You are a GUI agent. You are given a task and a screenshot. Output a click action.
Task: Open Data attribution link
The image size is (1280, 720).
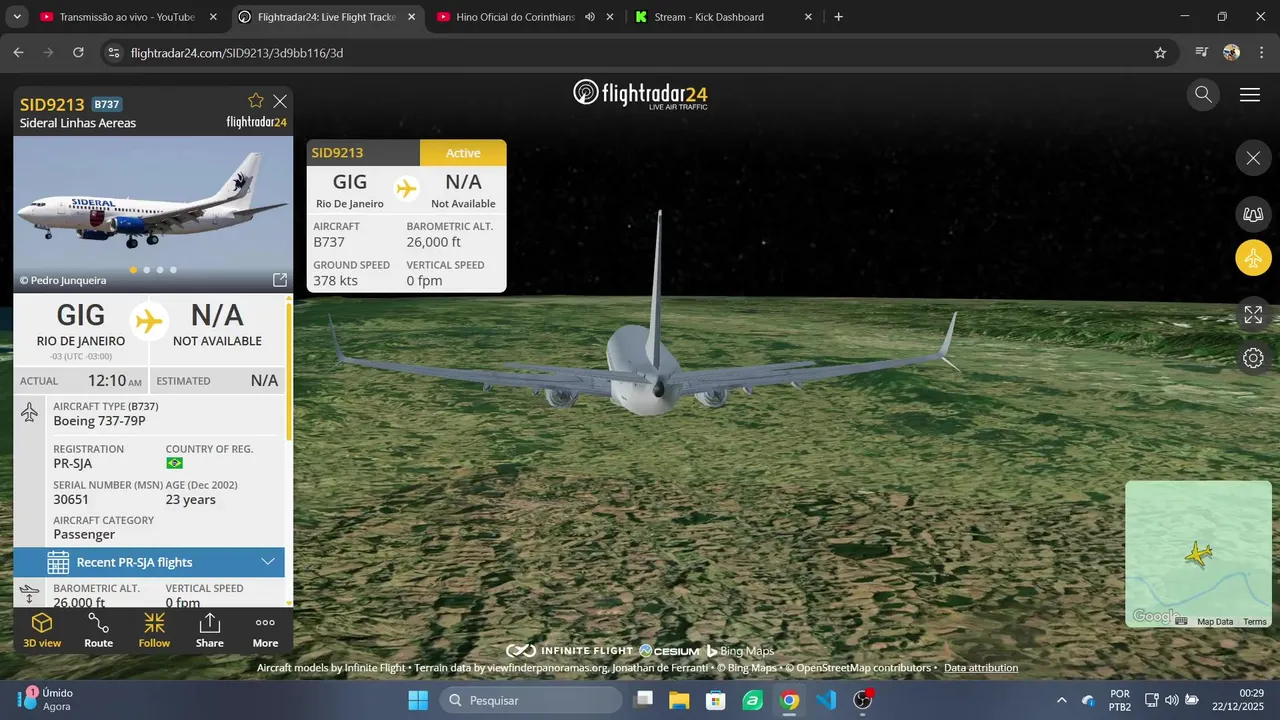(981, 668)
